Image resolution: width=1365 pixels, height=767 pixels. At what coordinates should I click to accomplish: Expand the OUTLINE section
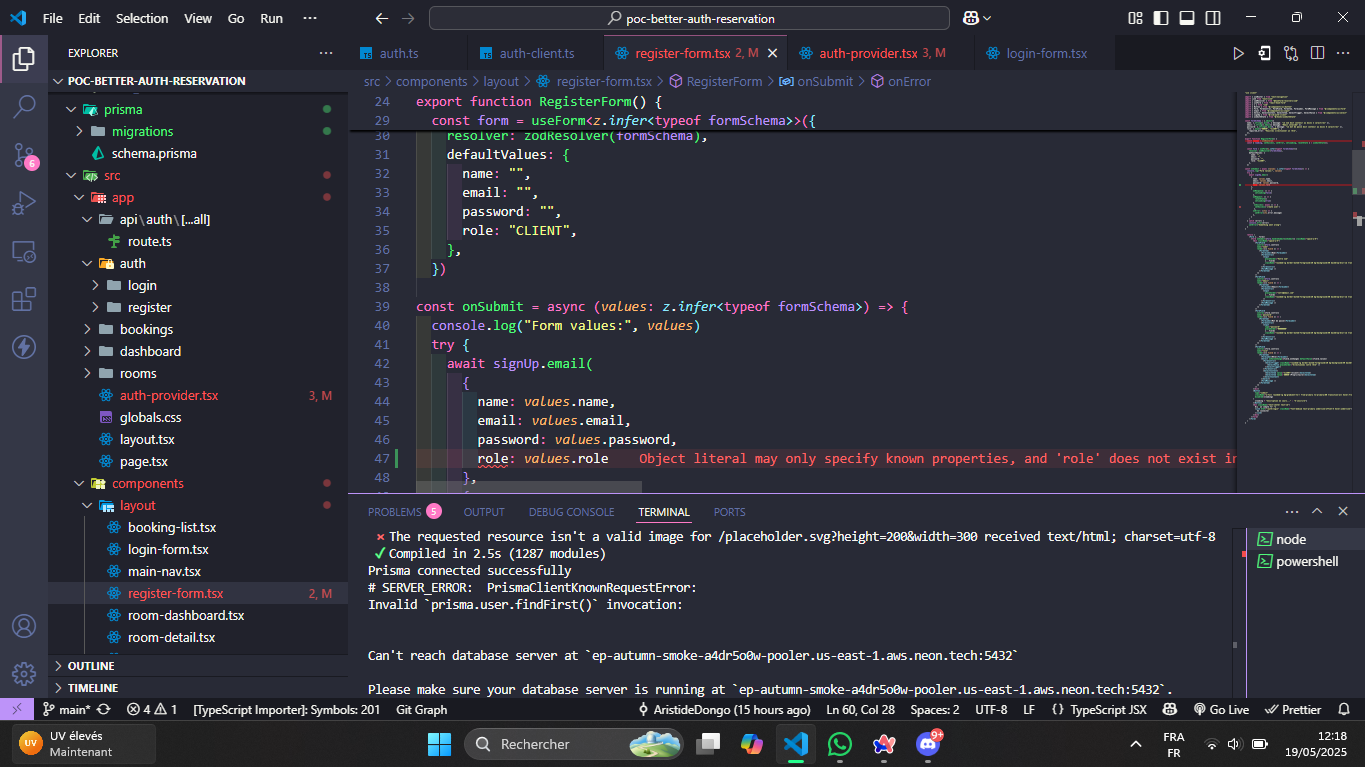(91, 666)
